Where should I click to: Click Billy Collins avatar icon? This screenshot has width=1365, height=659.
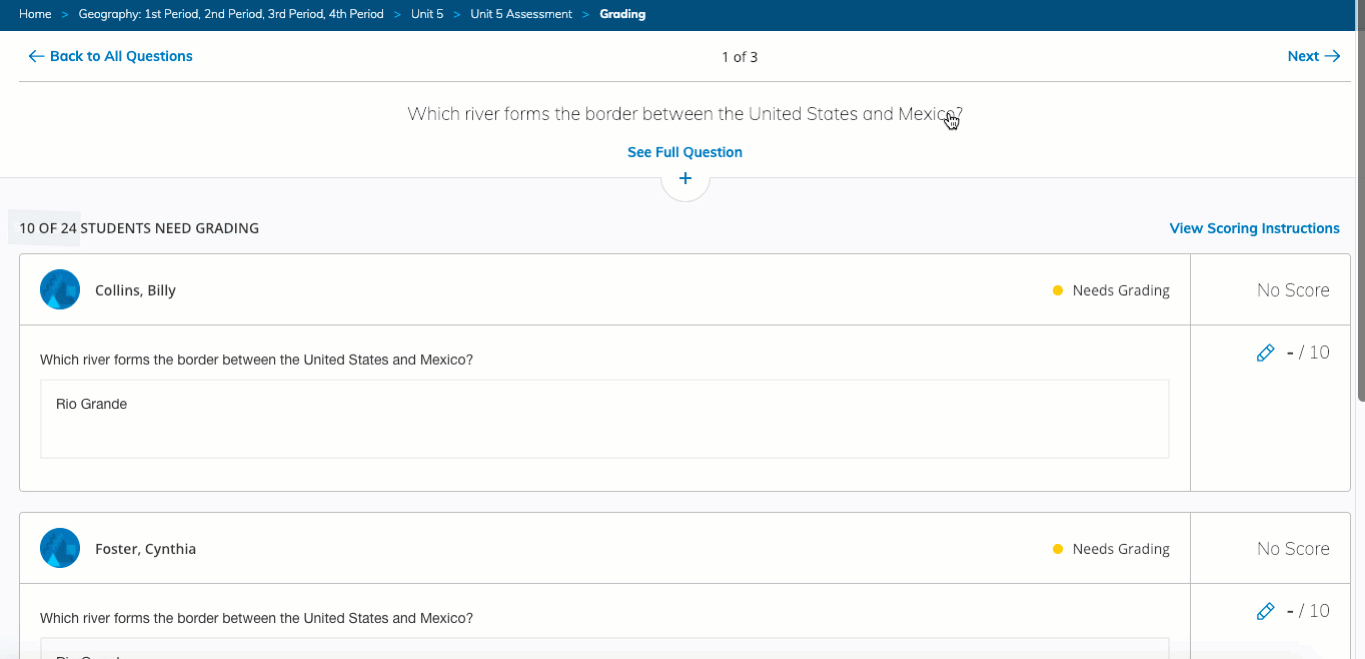[60, 290]
